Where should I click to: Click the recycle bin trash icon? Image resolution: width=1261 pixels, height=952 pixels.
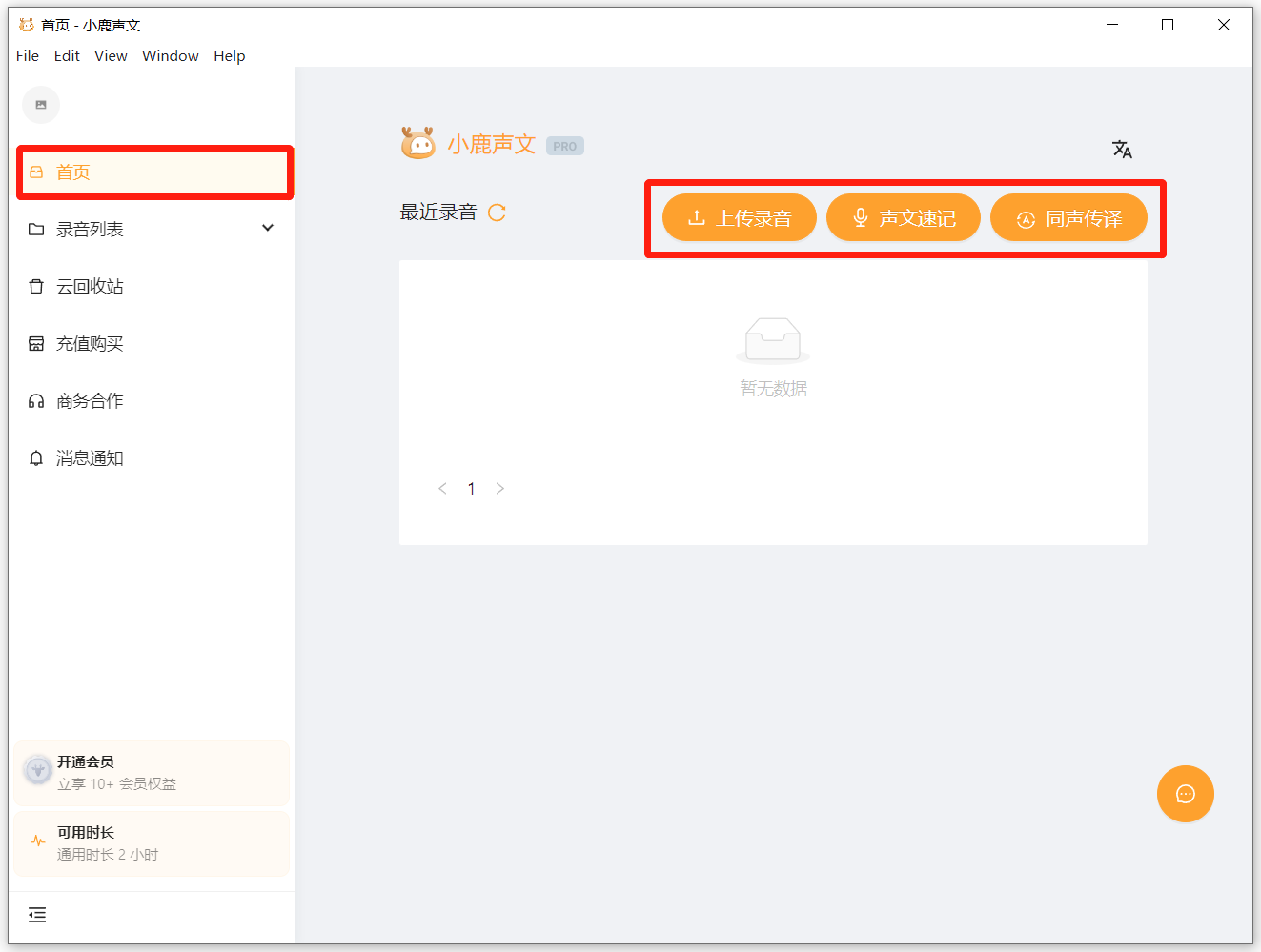[36, 286]
